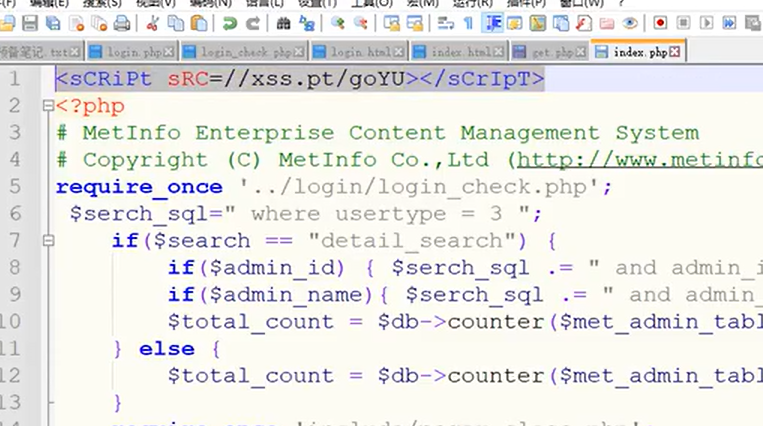Screen dimensions: 763x426
Task: Save the current file with floppy icon
Action: 30,23
